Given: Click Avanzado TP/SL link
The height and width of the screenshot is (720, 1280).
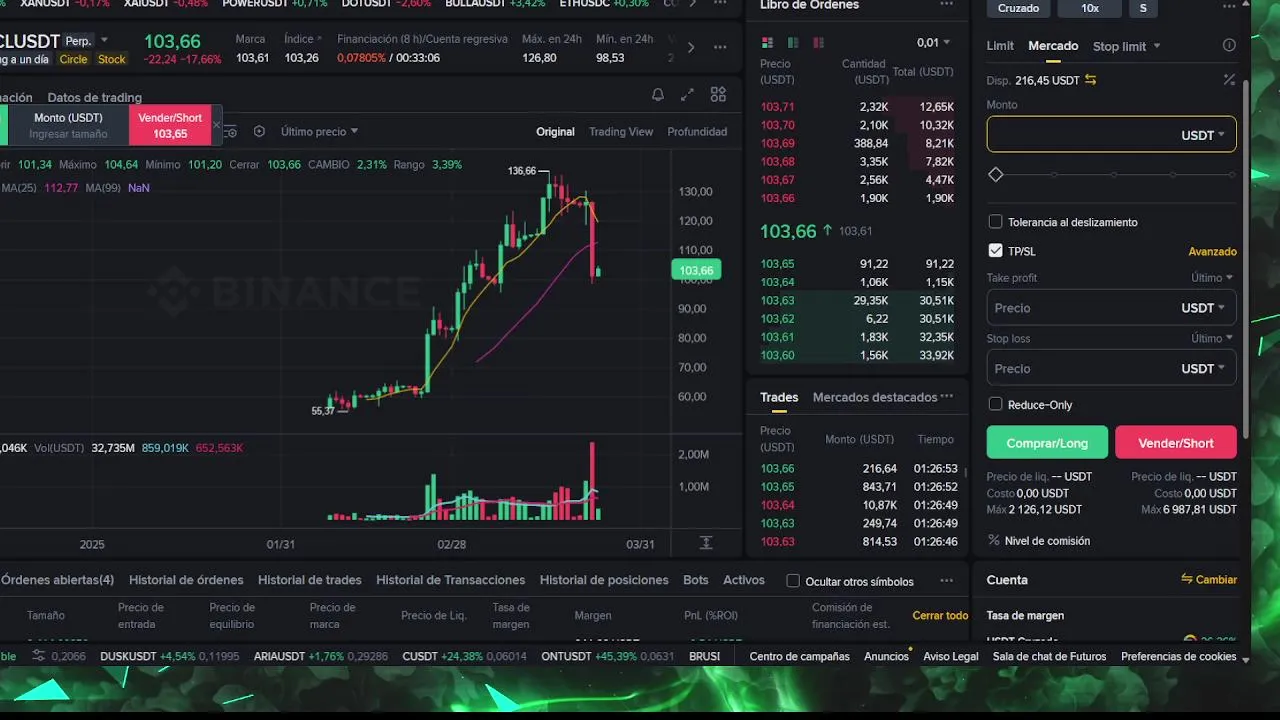Looking at the screenshot, I should click(x=1212, y=251).
